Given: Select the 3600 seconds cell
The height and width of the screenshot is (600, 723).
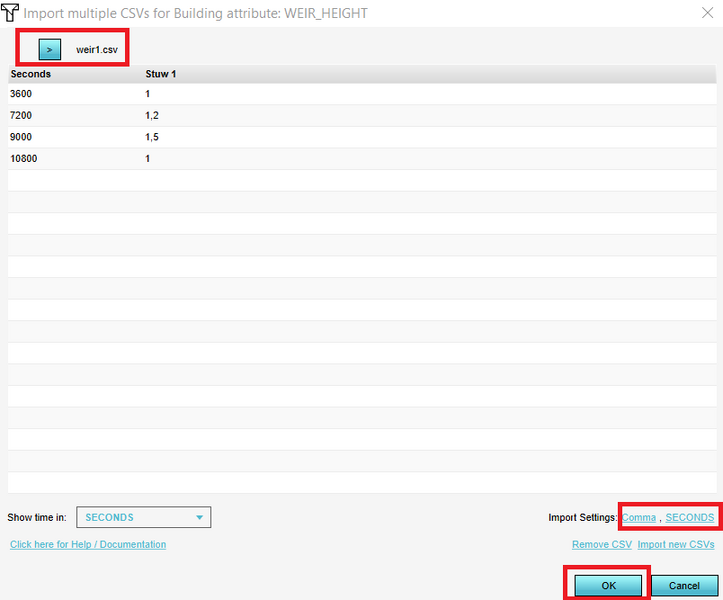Looking at the screenshot, I should pyautogui.click(x=21, y=94).
